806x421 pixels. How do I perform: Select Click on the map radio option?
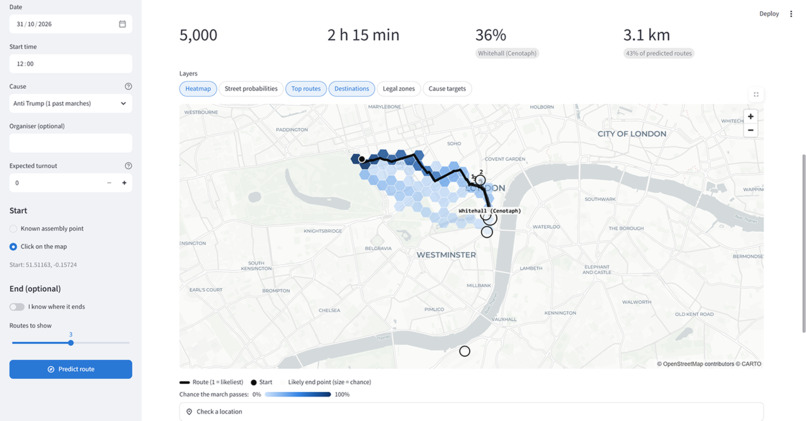pos(13,247)
